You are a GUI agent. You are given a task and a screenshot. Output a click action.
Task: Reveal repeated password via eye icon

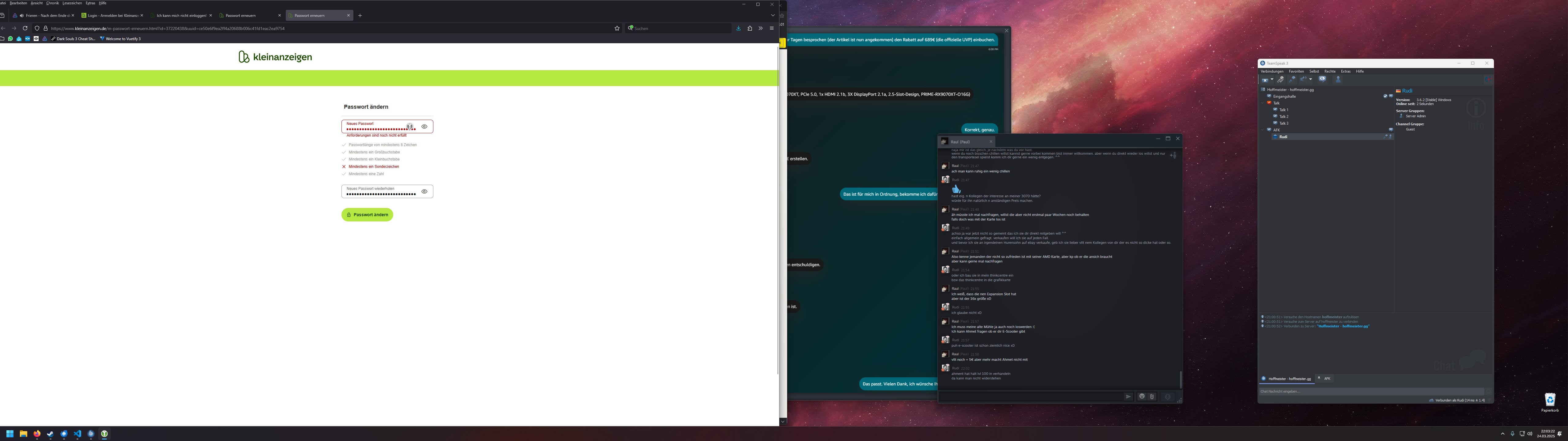[x=424, y=191]
